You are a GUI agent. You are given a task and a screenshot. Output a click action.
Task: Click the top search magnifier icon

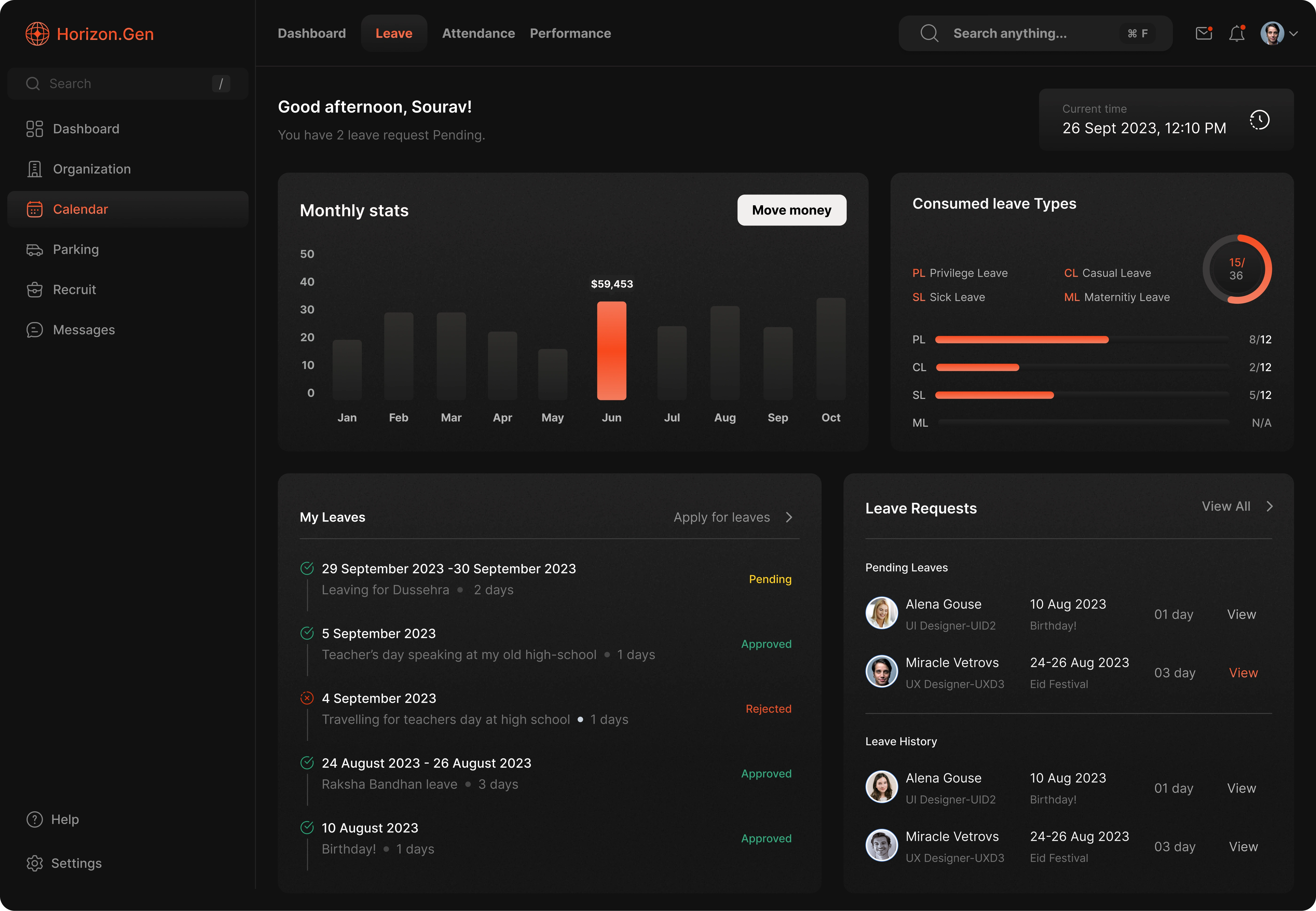click(929, 33)
